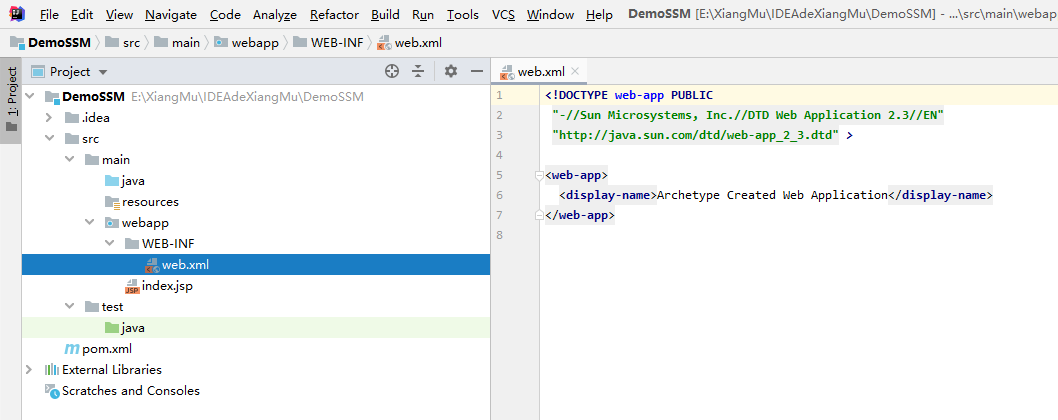Open the File menu

(49, 14)
